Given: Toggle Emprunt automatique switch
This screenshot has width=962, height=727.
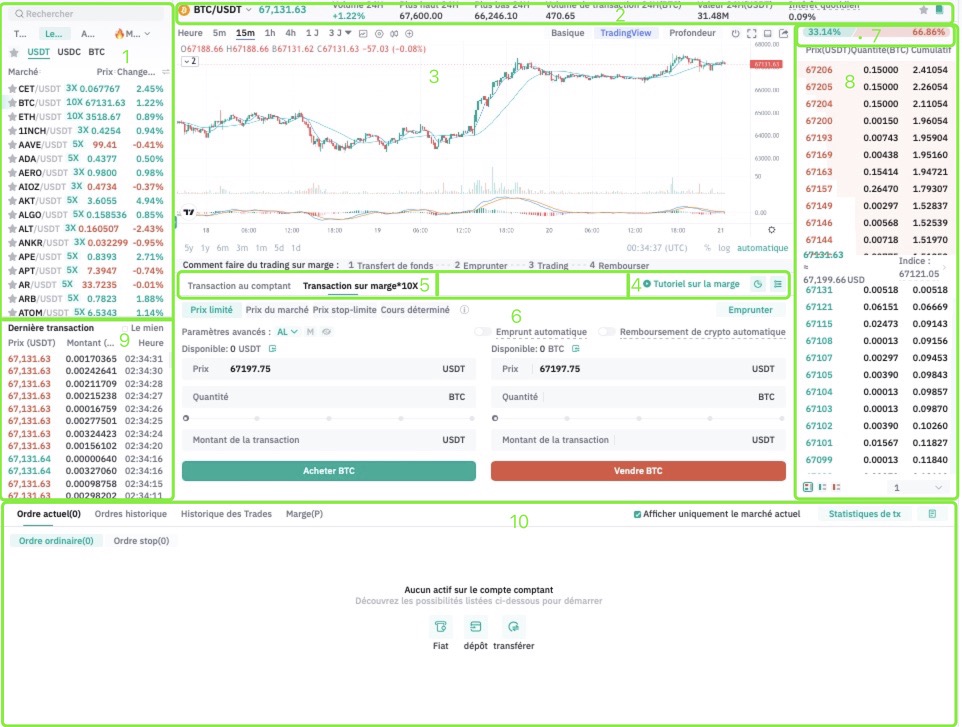Looking at the screenshot, I should tap(483, 332).
